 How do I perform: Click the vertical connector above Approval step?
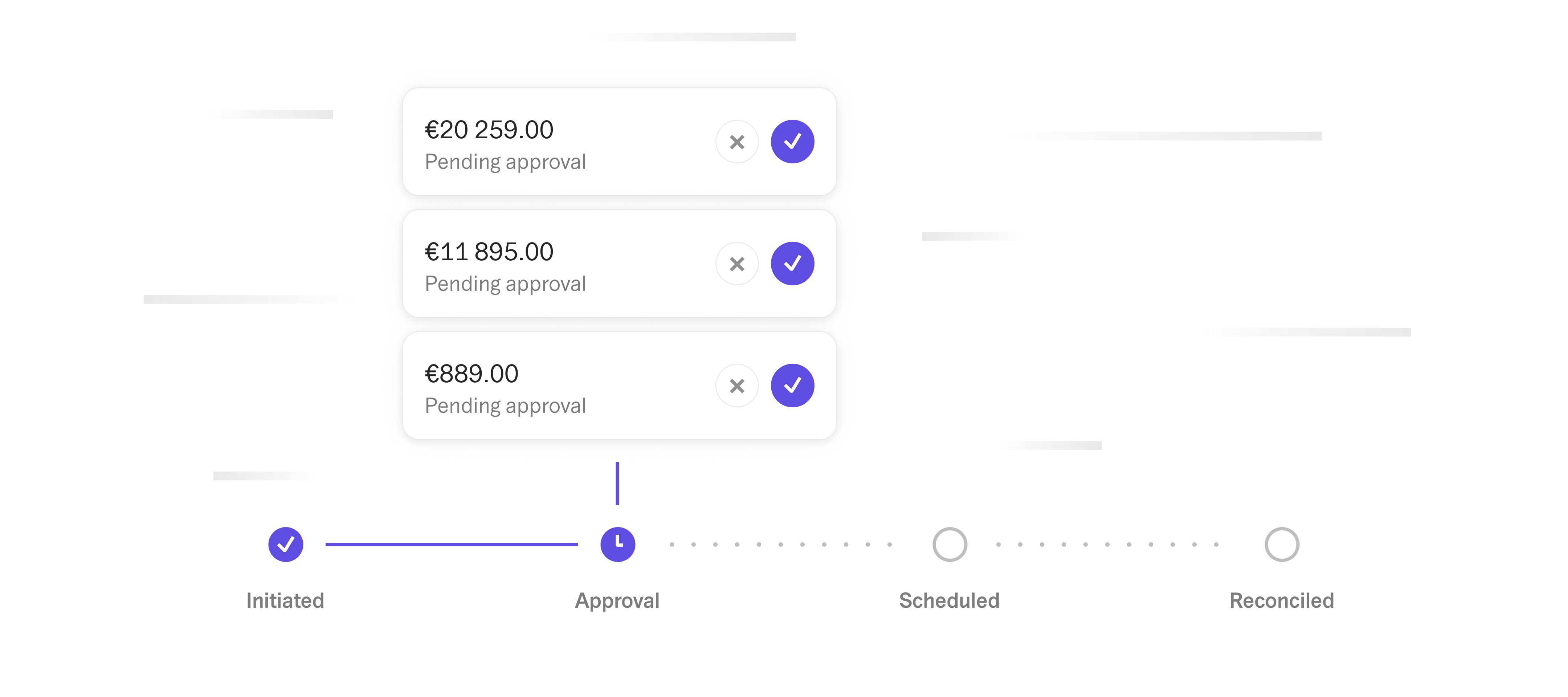[617, 483]
